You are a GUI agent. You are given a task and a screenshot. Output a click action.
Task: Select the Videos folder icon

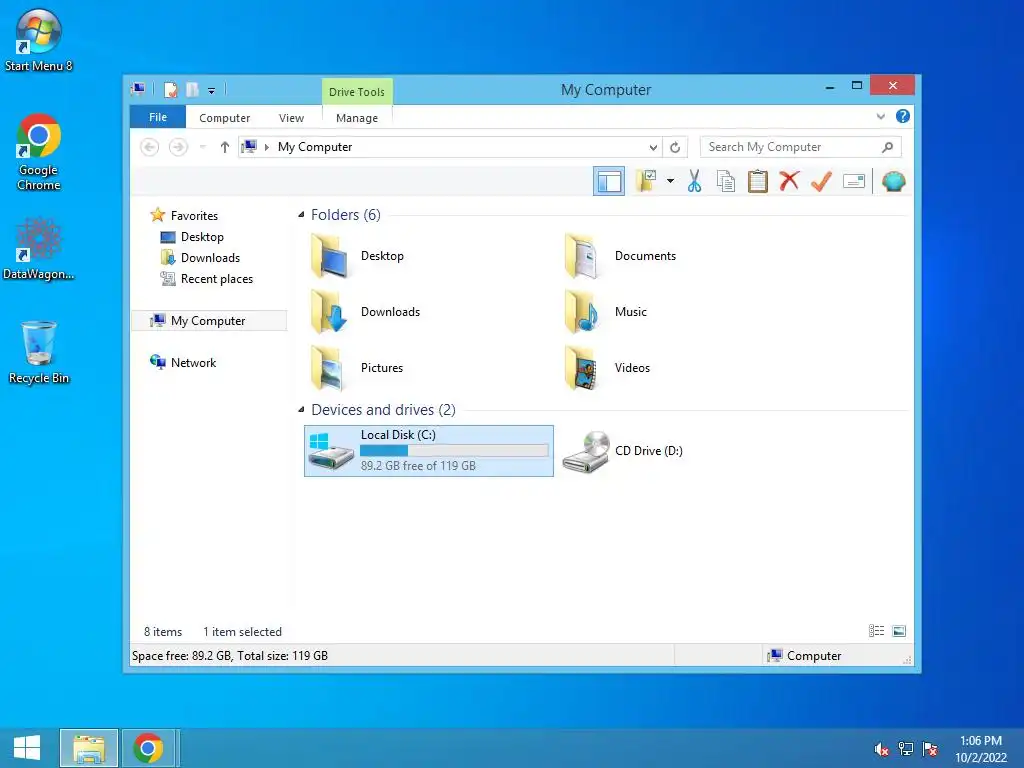point(583,368)
